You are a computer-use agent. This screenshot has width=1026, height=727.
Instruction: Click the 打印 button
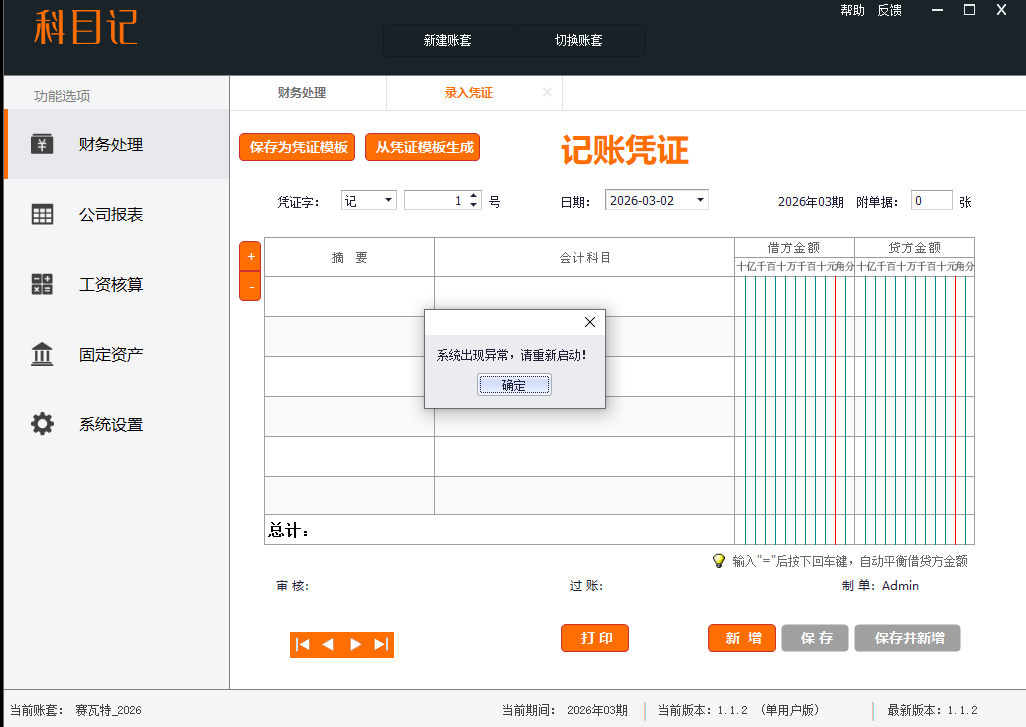pyautogui.click(x=595, y=638)
